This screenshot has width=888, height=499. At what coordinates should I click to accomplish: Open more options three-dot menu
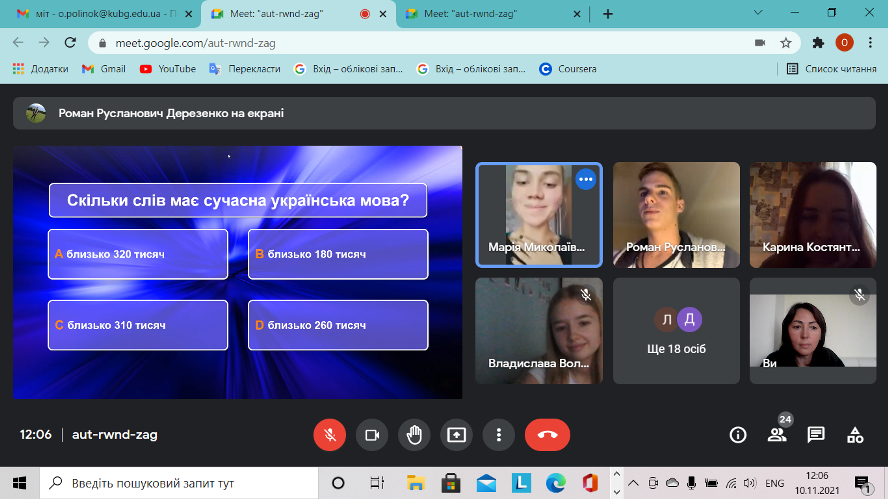pos(498,435)
